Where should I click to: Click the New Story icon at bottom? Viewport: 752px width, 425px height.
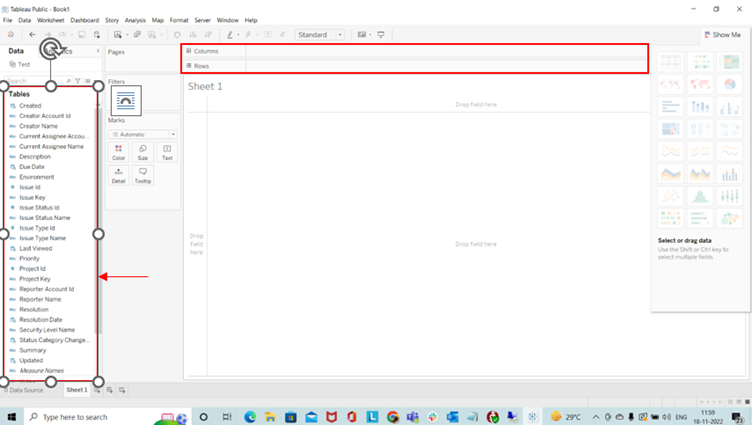[122, 390]
